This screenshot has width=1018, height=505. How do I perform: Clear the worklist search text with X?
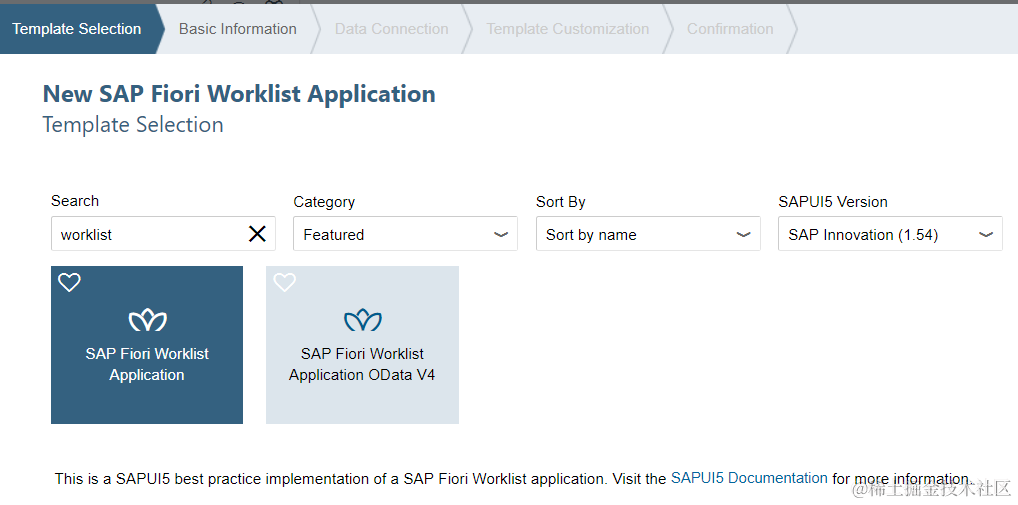(x=257, y=234)
